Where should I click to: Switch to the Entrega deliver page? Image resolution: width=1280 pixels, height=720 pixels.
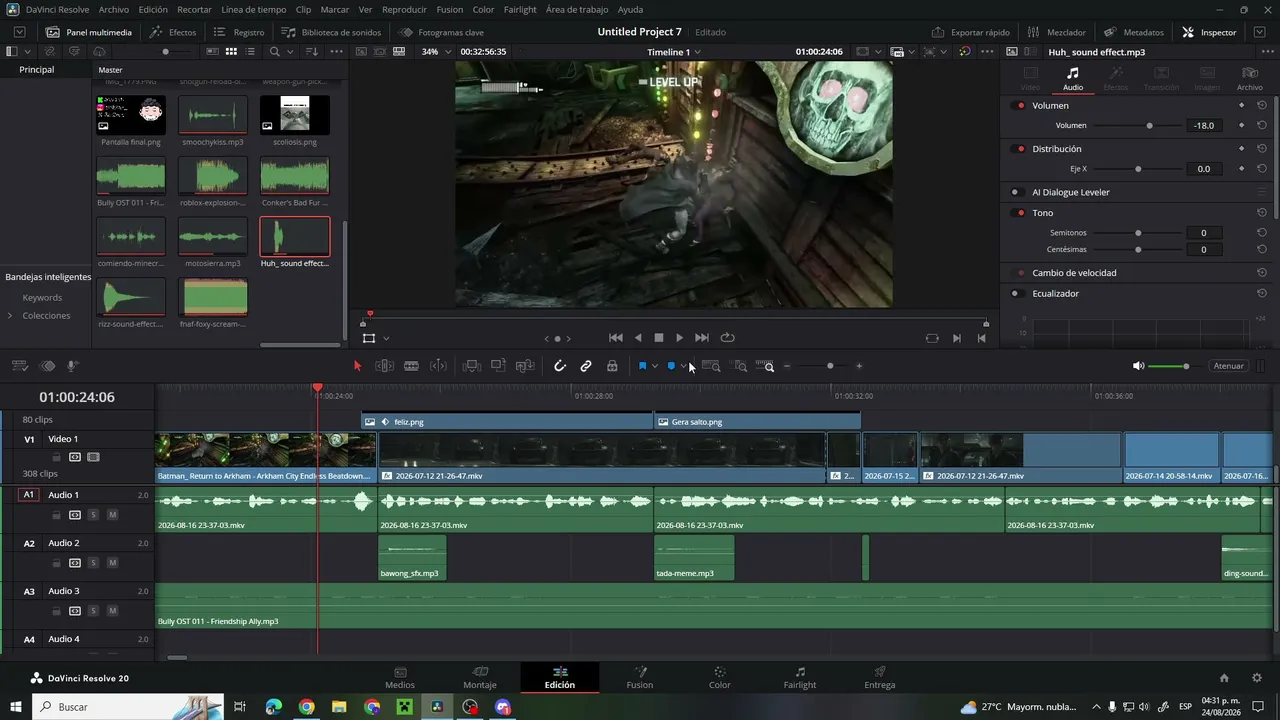click(880, 677)
